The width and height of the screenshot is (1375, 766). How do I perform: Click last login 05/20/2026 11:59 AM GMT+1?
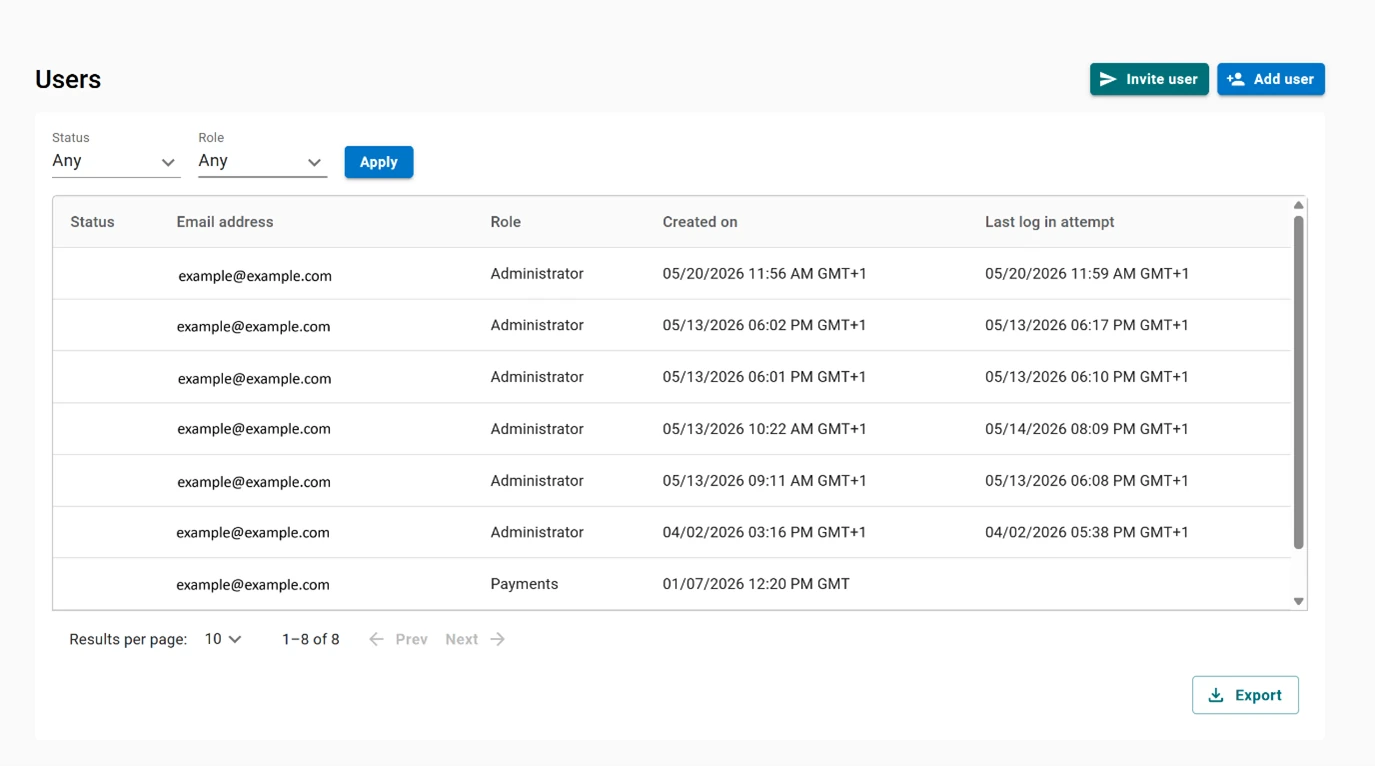pos(1087,274)
